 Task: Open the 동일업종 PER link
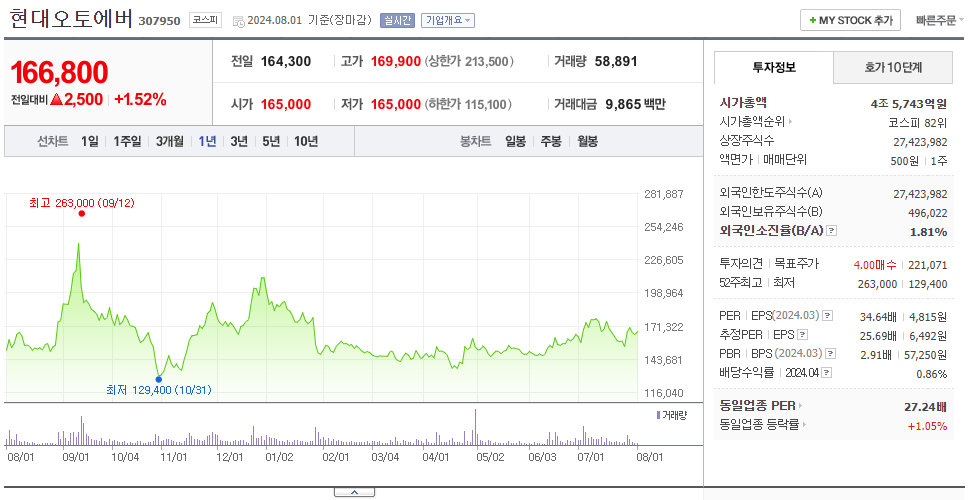click(761, 406)
